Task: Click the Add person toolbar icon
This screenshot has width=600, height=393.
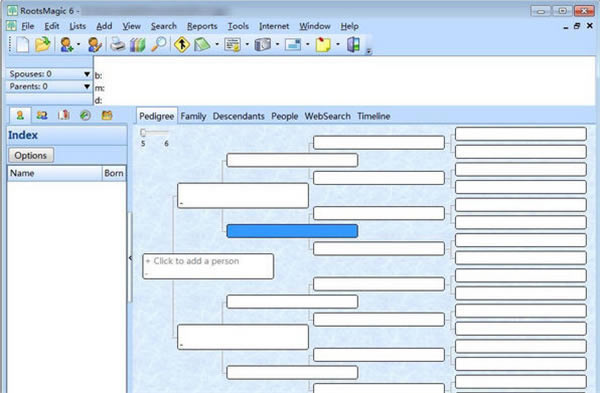Action: tap(67, 45)
